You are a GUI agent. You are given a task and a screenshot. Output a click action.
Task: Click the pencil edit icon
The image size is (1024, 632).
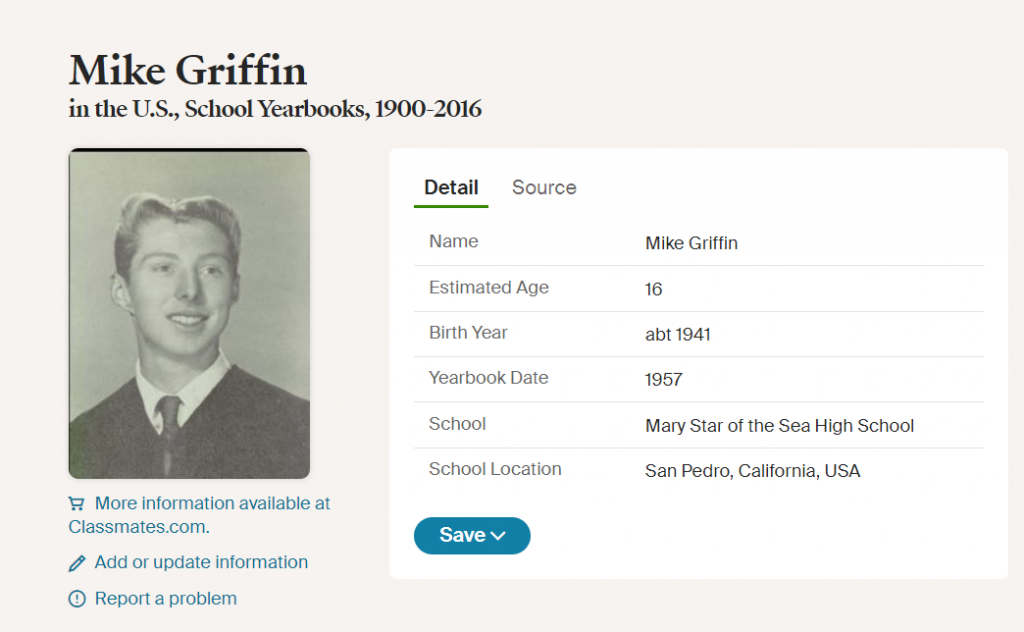[77, 563]
